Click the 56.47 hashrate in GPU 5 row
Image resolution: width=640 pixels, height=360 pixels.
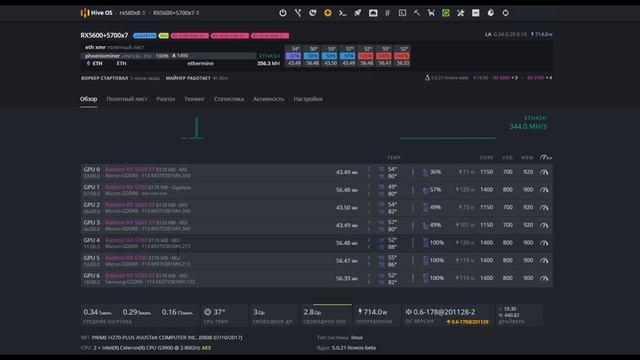click(x=347, y=260)
